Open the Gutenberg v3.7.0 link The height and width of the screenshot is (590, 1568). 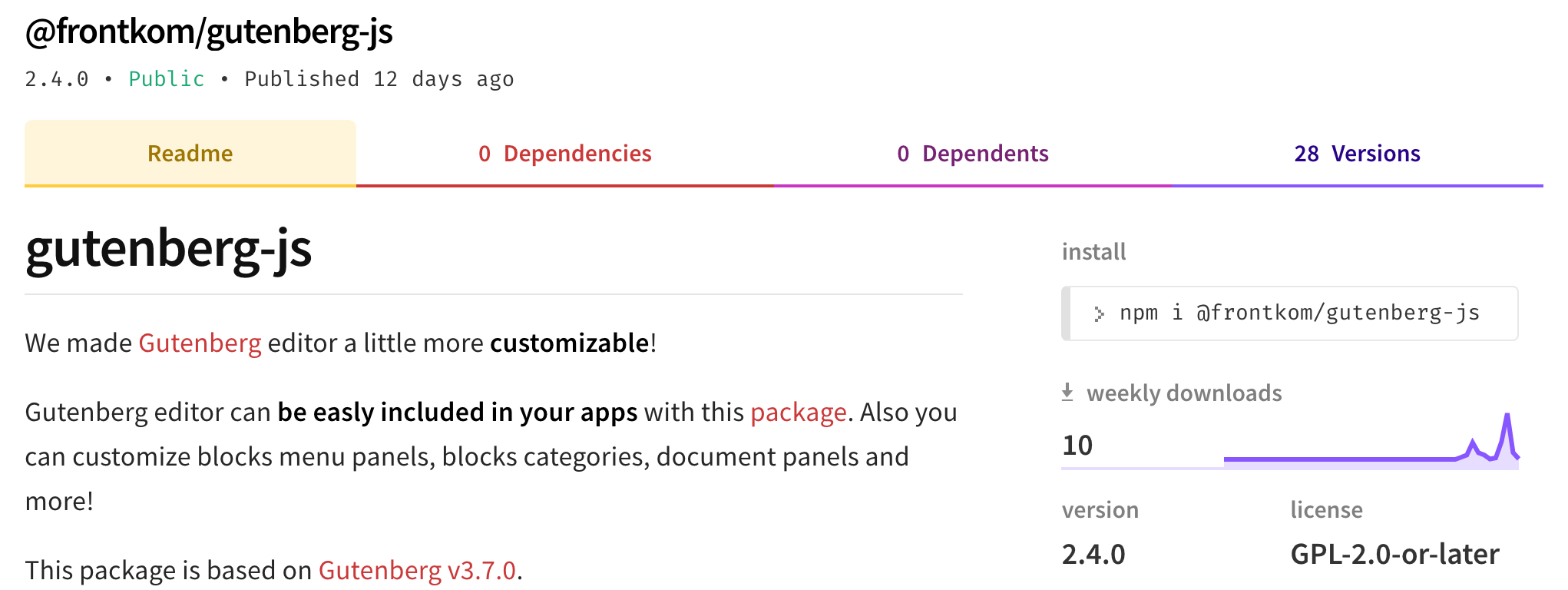coord(417,570)
